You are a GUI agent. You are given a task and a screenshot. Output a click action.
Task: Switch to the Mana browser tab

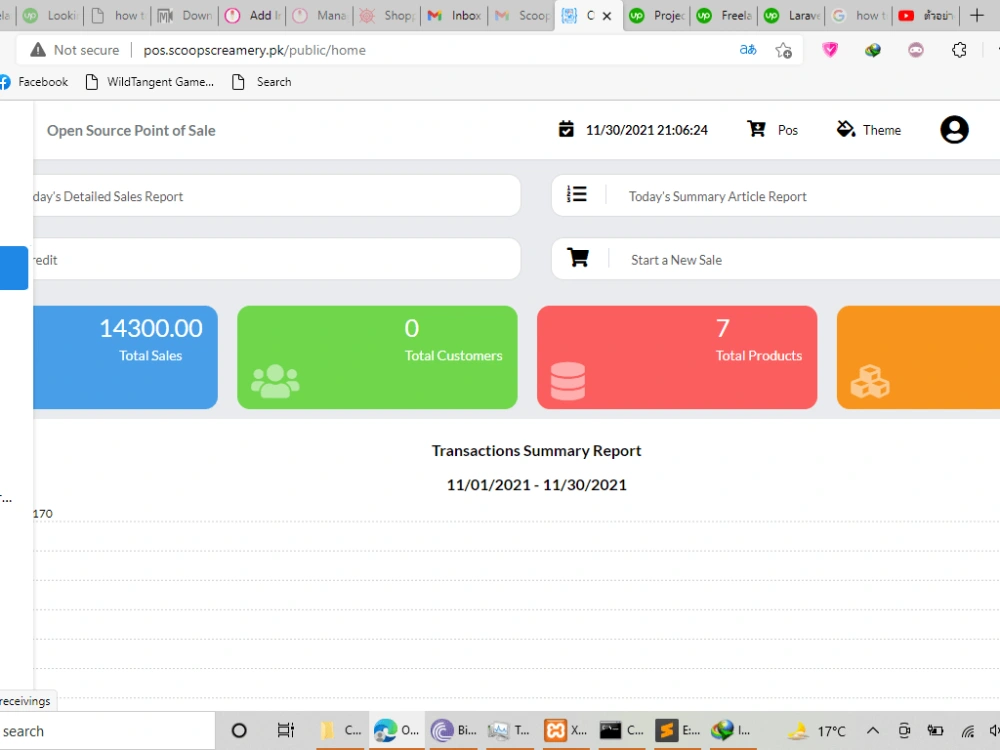tap(320, 15)
